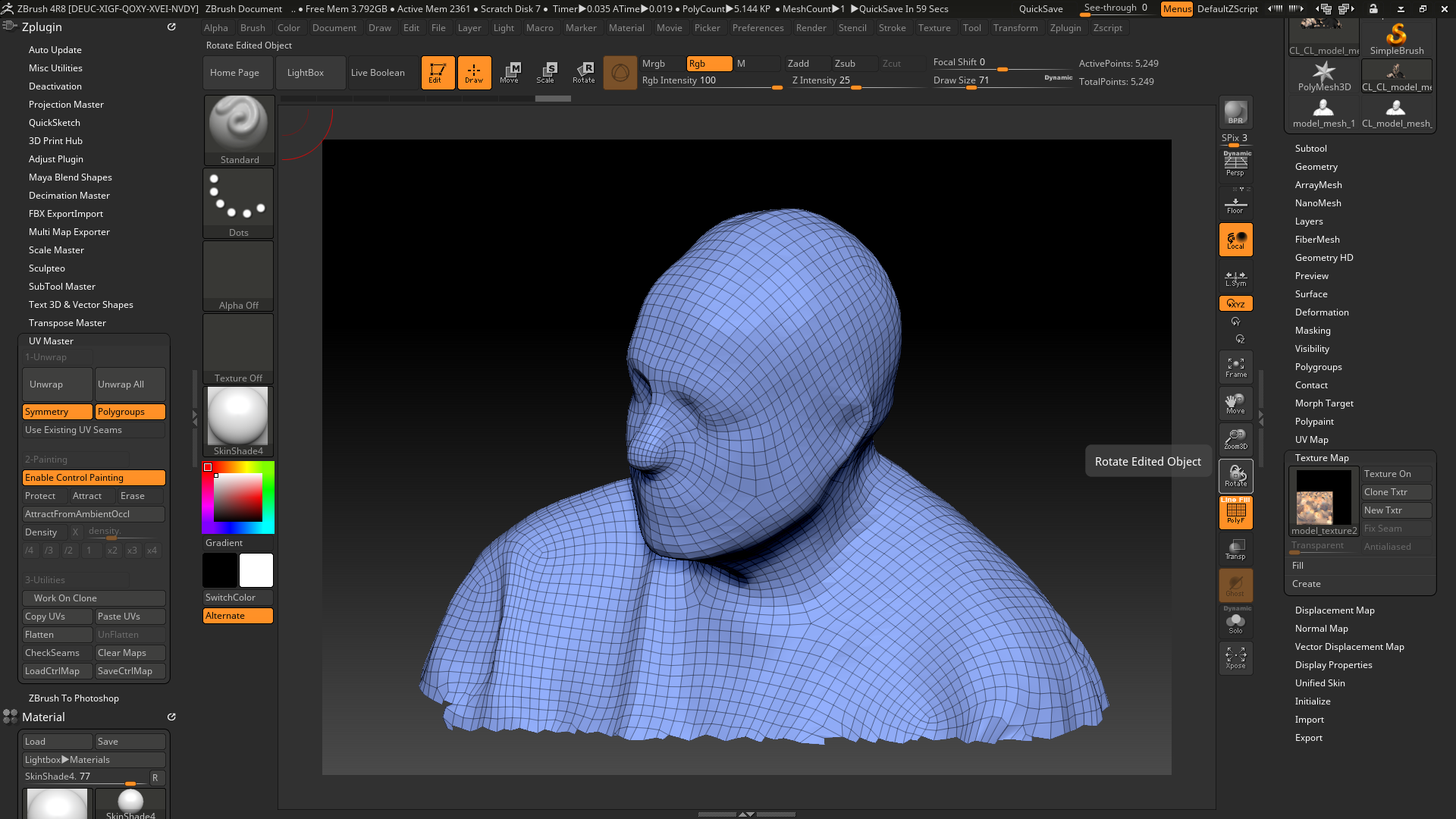Adjust the Draw Size slider
This screenshot has height=819, width=1456.
(x=1003, y=80)
